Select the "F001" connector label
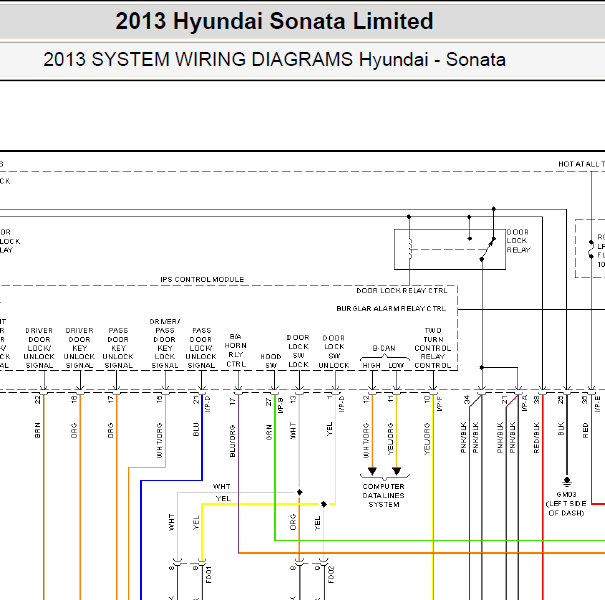605x600 pixels. (x=208, y=575)
